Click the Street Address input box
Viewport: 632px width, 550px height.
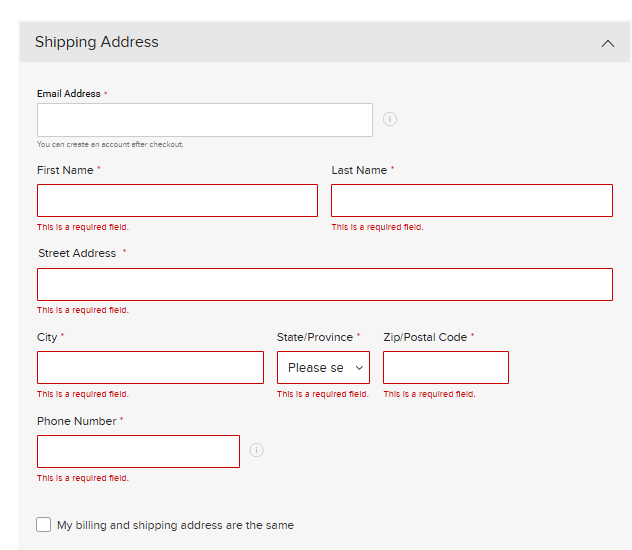click(x=324, y=284)
